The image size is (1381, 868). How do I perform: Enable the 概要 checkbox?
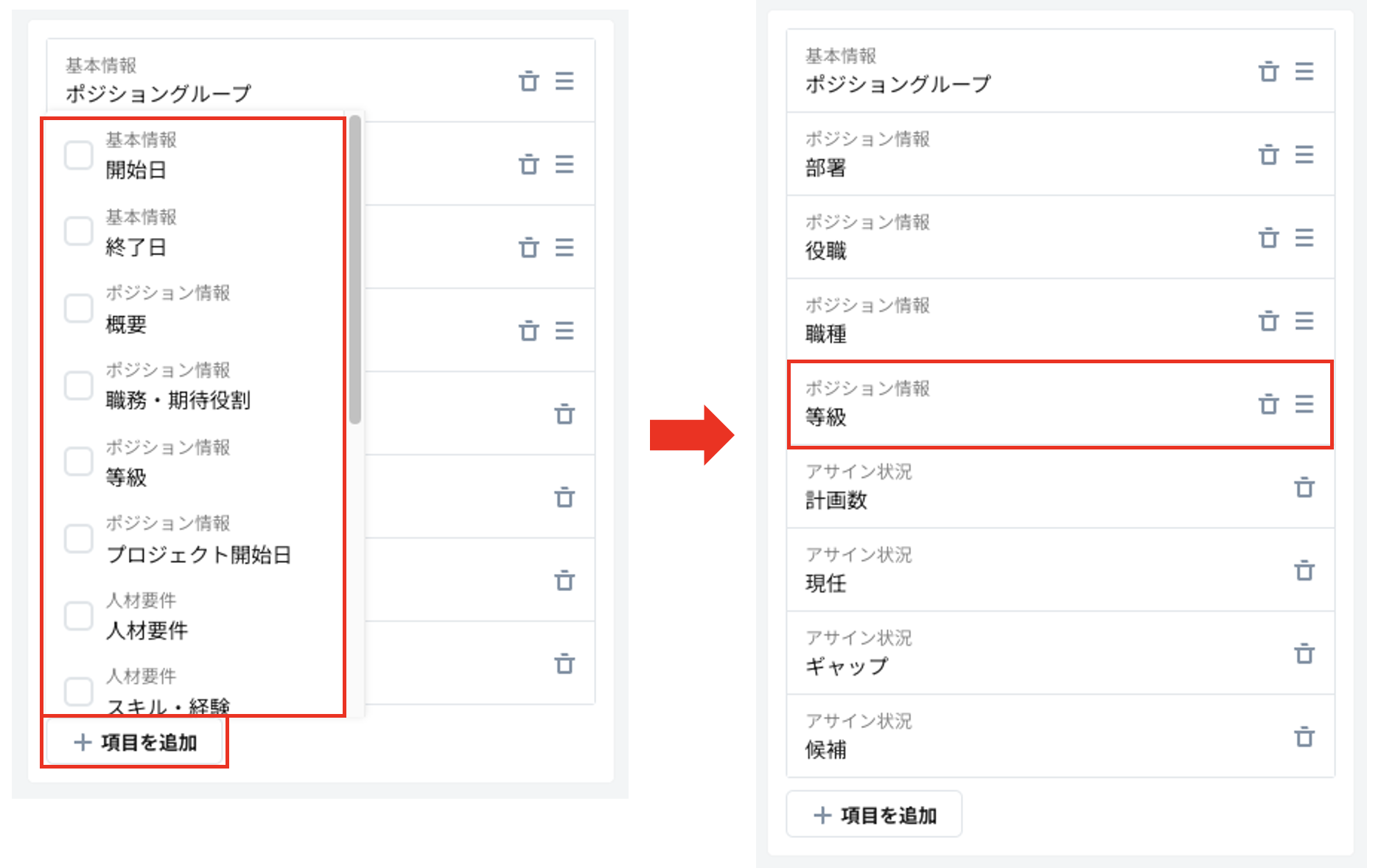point(79,309)
